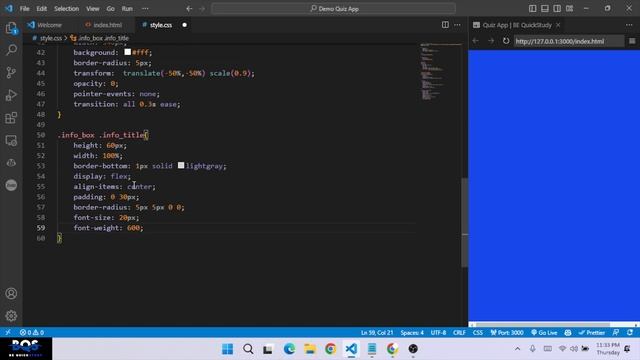Click the remote window status bar icon
640x360 pixels.
point(8,332)
